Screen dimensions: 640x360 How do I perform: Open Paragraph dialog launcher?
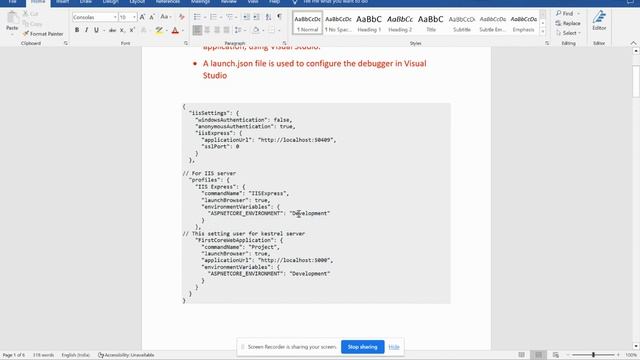pyautogui.click(x=284, y=43)
